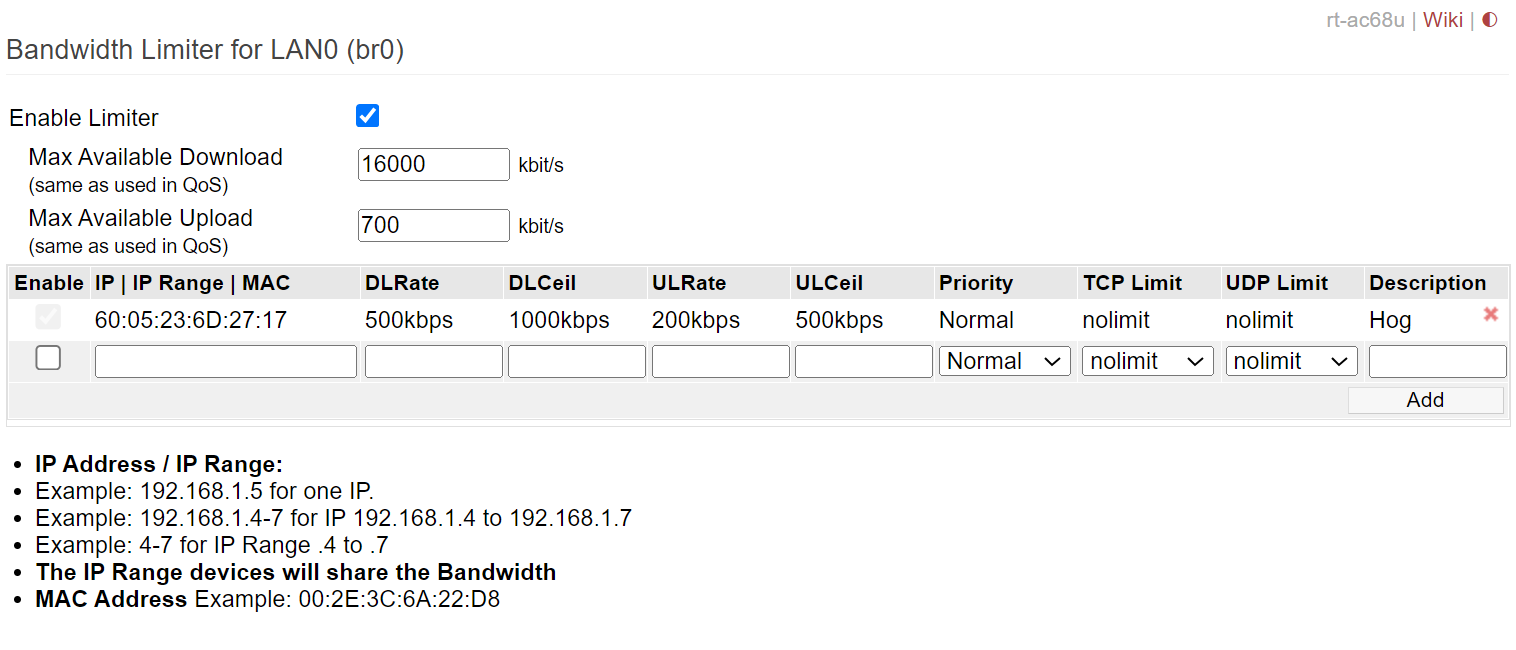Click the IP or MAC address input field
Screen dimensions: 1516x650
click(226, 361)
